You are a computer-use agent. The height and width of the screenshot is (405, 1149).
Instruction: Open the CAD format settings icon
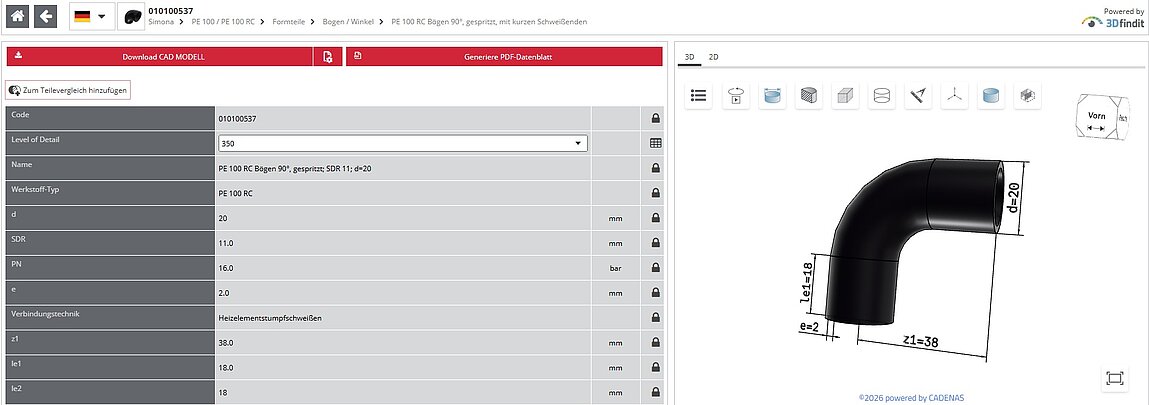click(327, 57)
